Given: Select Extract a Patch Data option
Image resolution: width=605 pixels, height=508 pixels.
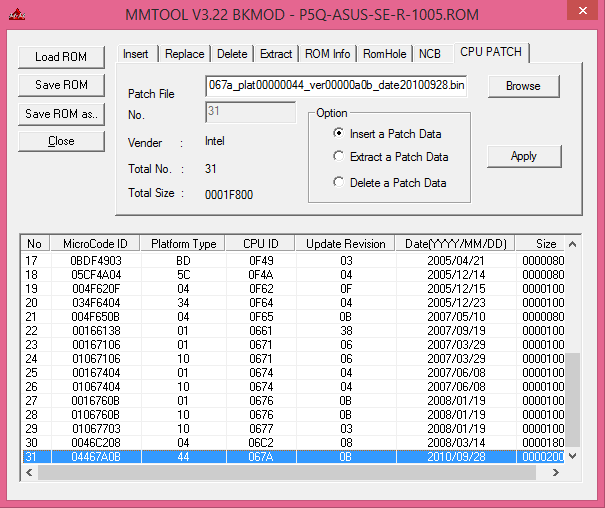Looking at the screenshot, I should coord(390,157).
